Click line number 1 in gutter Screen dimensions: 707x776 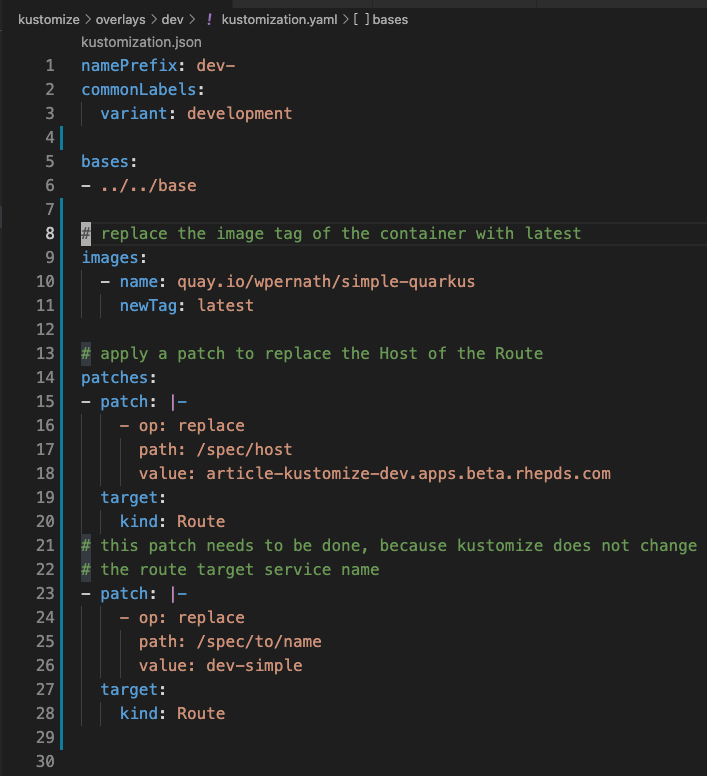point(50,65)
